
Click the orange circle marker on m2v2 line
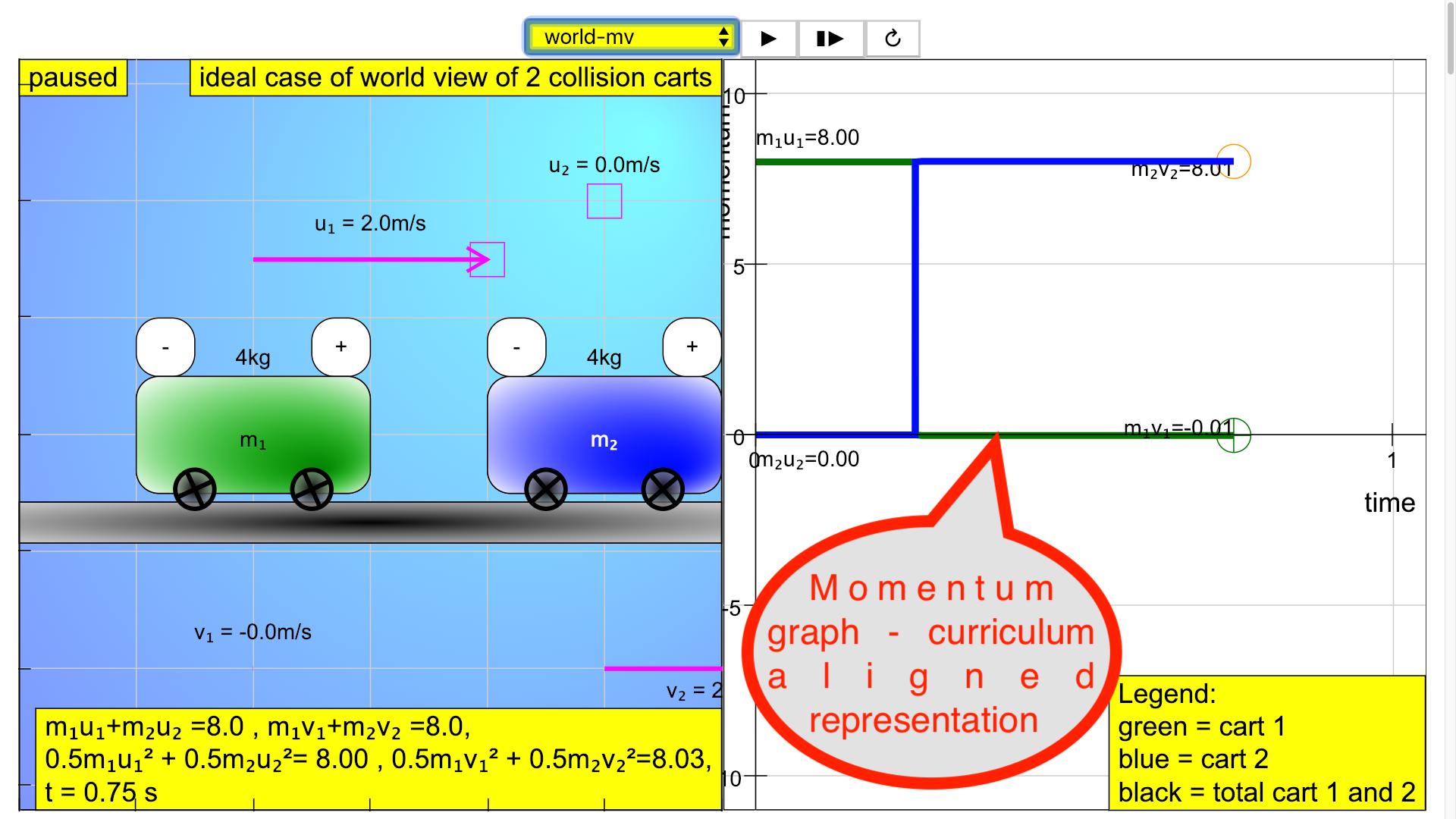tap(1233, 162)
